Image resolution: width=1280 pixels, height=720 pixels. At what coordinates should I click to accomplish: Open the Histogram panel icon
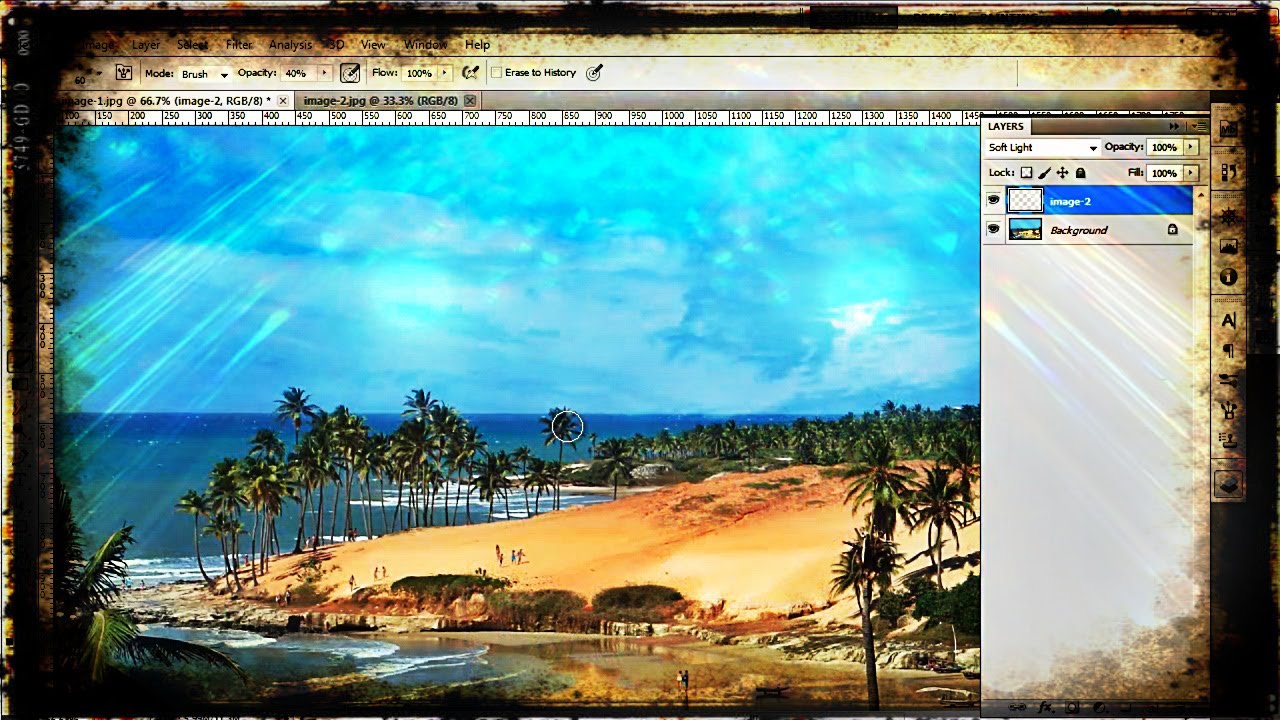tap(1228, 246)
